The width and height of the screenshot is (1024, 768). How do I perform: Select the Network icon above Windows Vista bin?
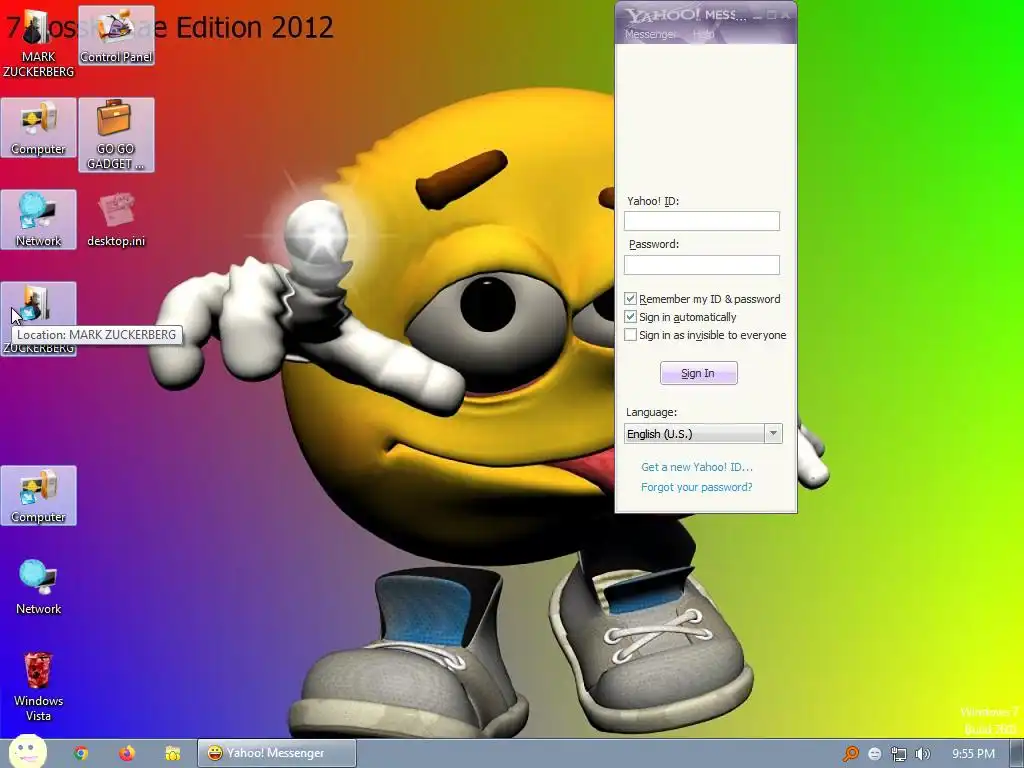pos(39,586)
